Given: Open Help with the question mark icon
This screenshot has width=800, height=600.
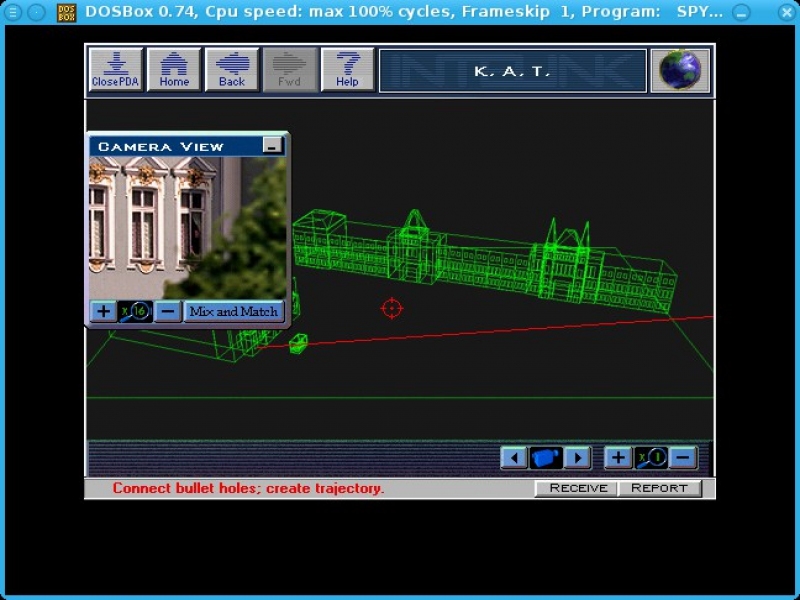Looking at the screenshot, I should pyautogui.click(x=347, y=69).
